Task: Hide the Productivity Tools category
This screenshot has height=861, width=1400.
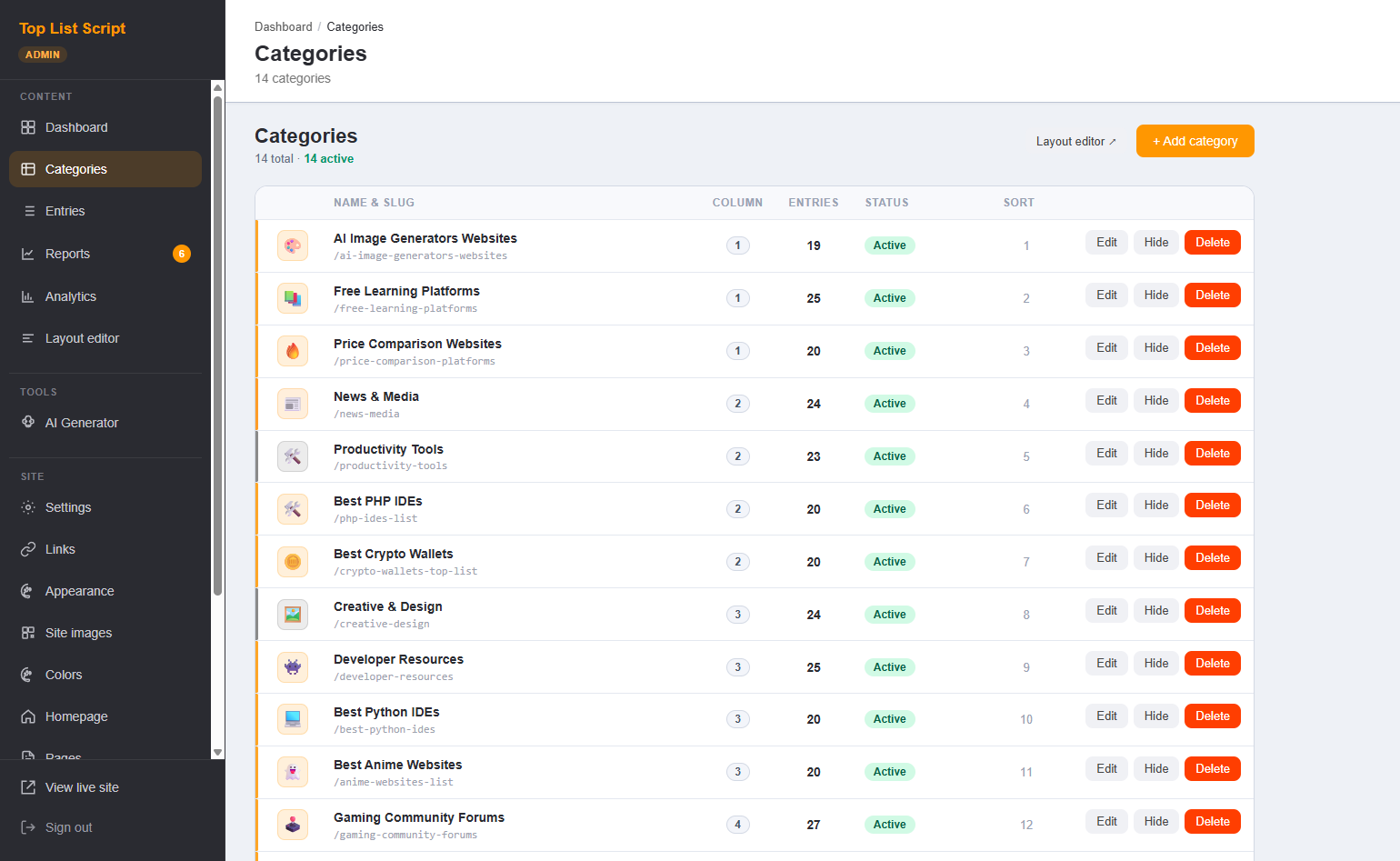Action: [1156, 453]
